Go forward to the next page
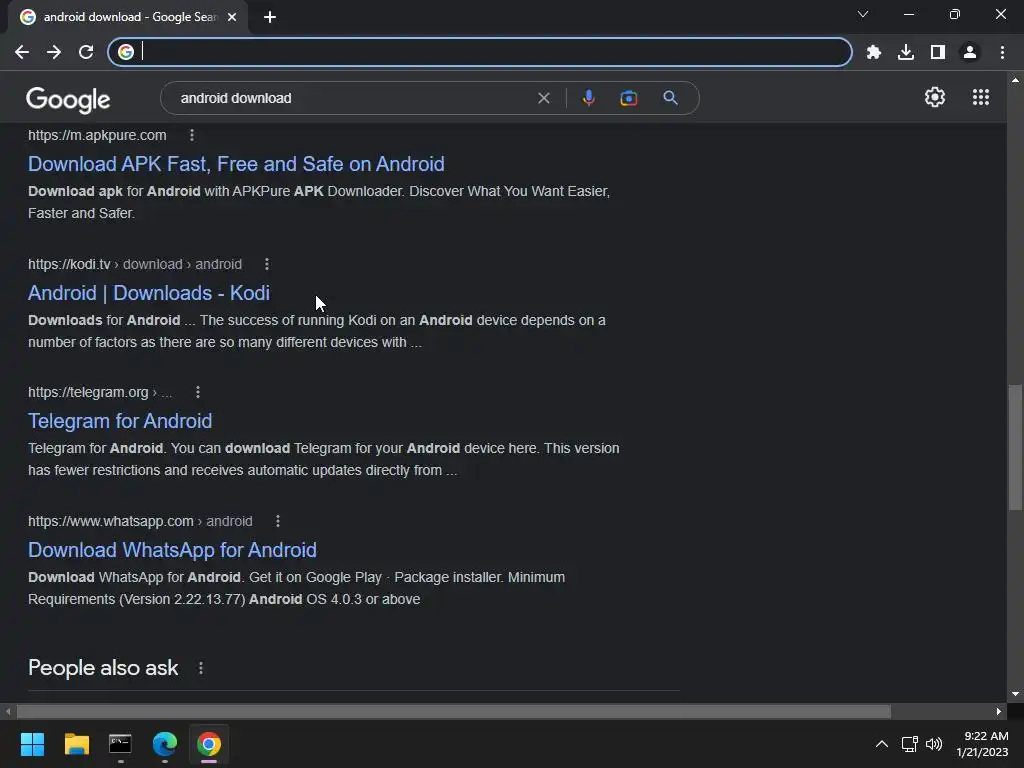Image resolution: width=1024 pixels, height=768 pixels. tap(54, 52)
